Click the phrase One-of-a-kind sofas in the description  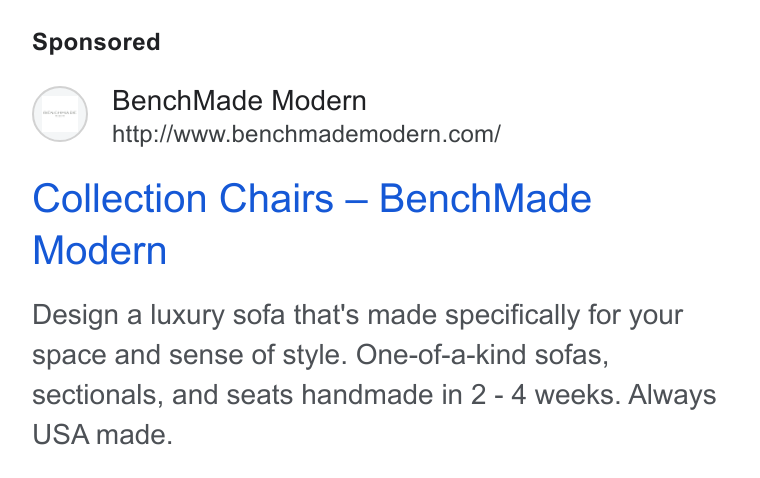482,355
